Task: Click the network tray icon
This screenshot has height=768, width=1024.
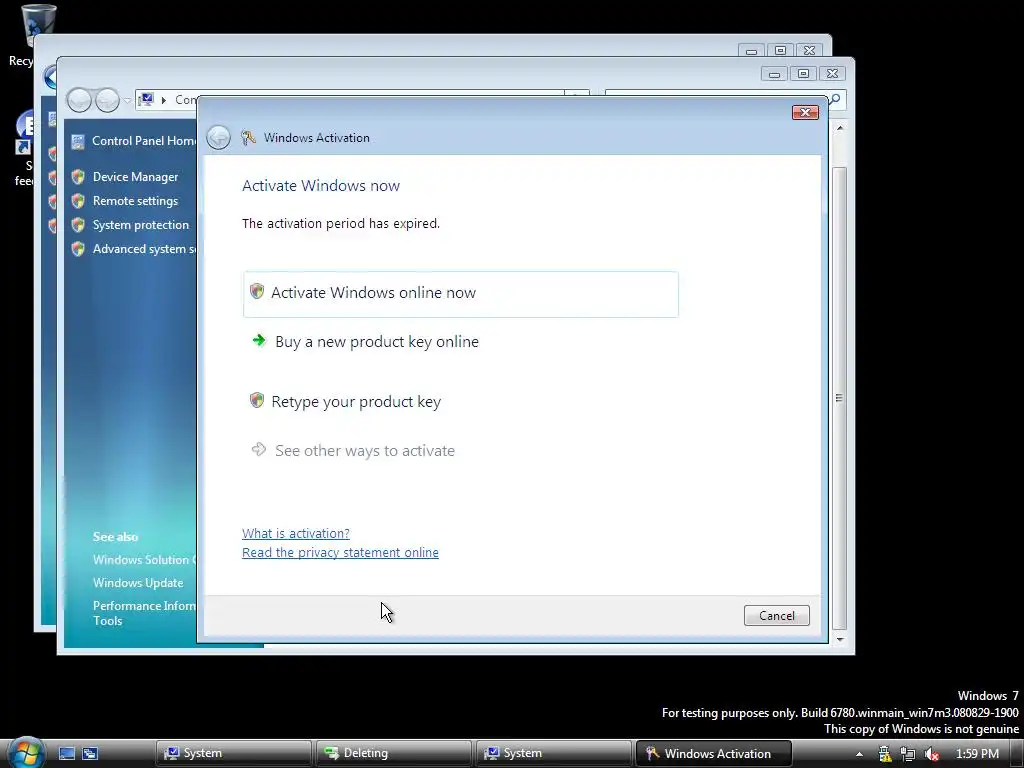Action: click(908, 754)
